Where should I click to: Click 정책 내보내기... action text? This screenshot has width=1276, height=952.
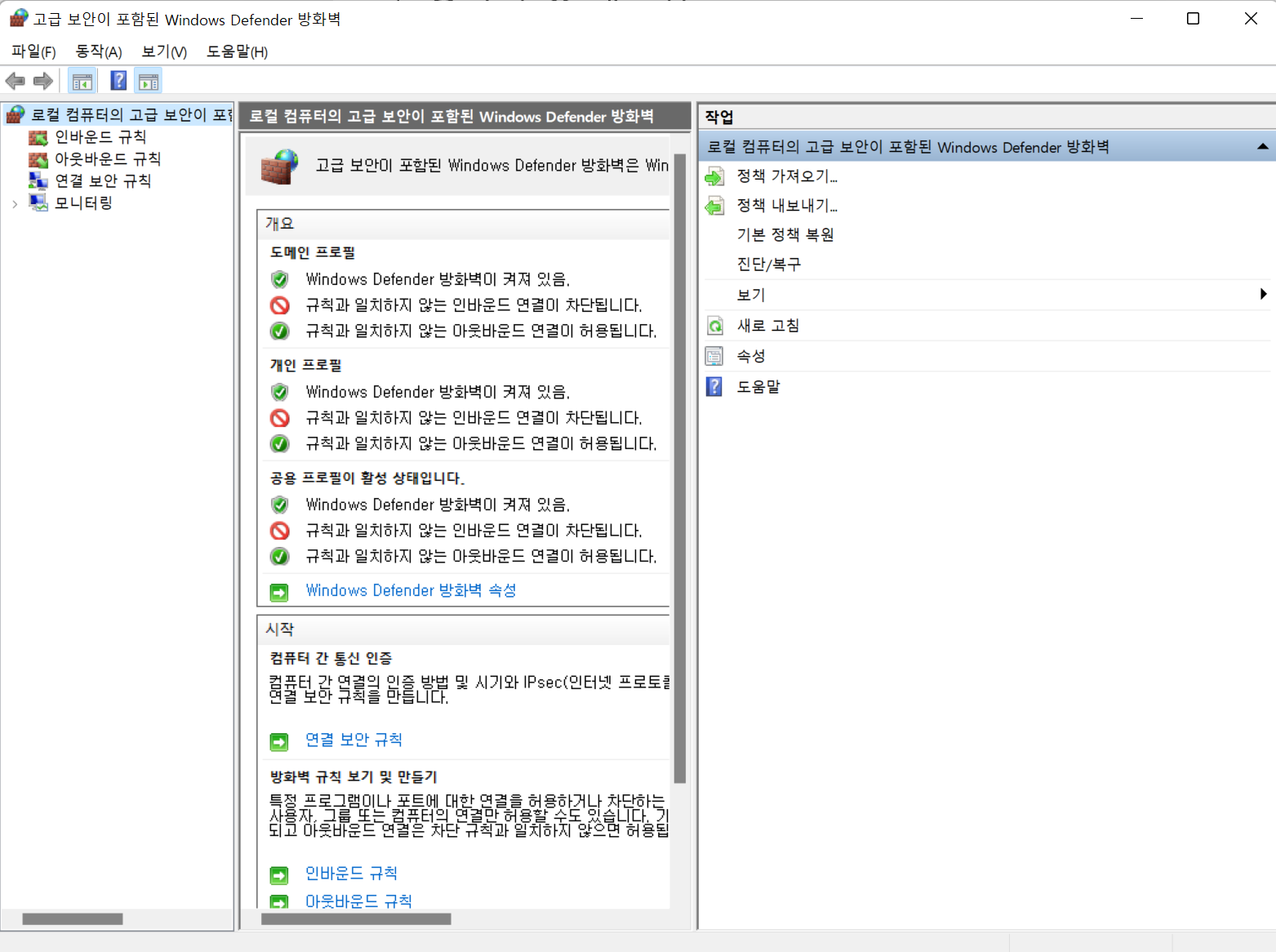point(787,206)
